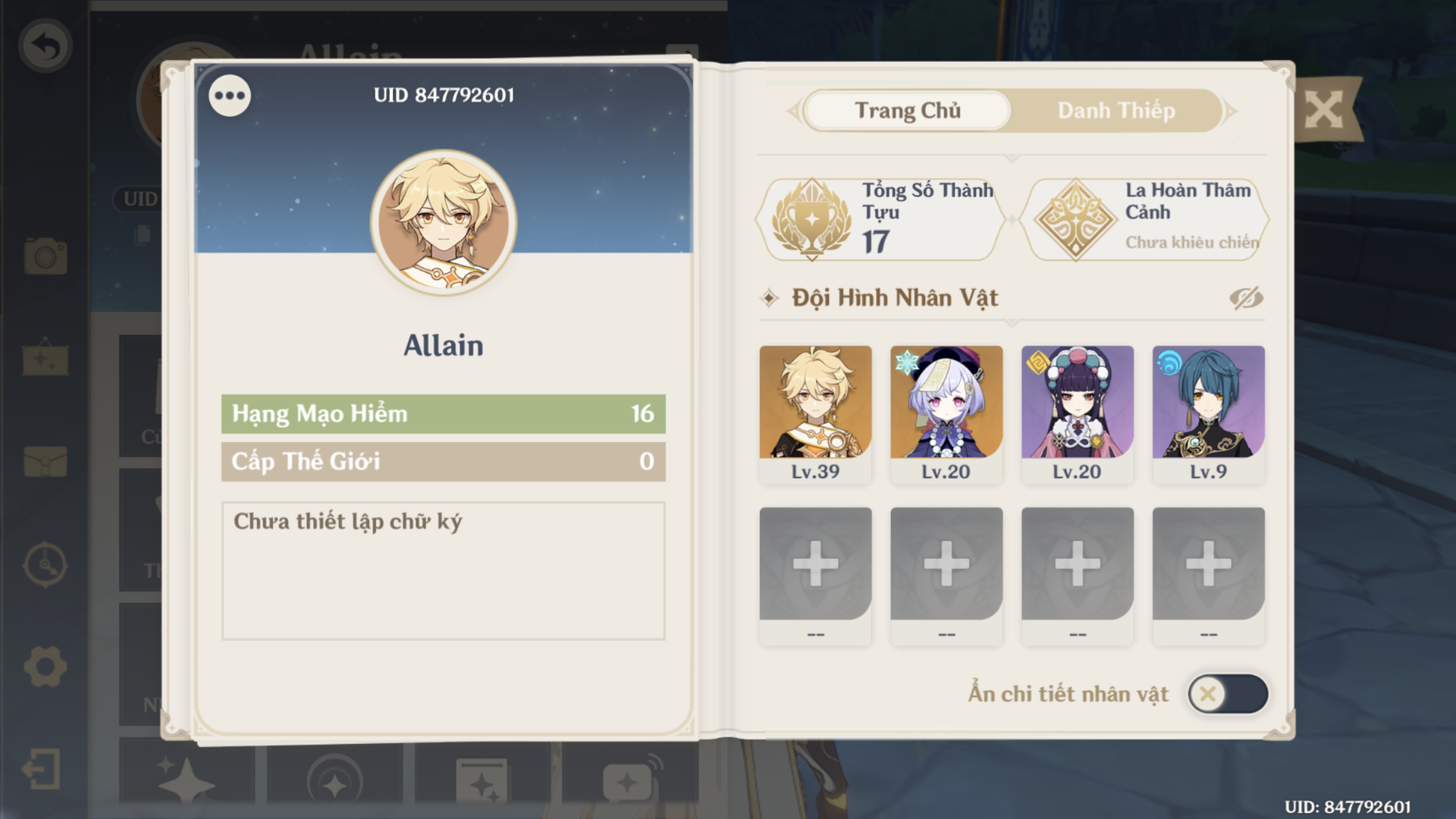Click the back arrow icon
This screenshot has width=1456, height=819.
coord(45,45)
